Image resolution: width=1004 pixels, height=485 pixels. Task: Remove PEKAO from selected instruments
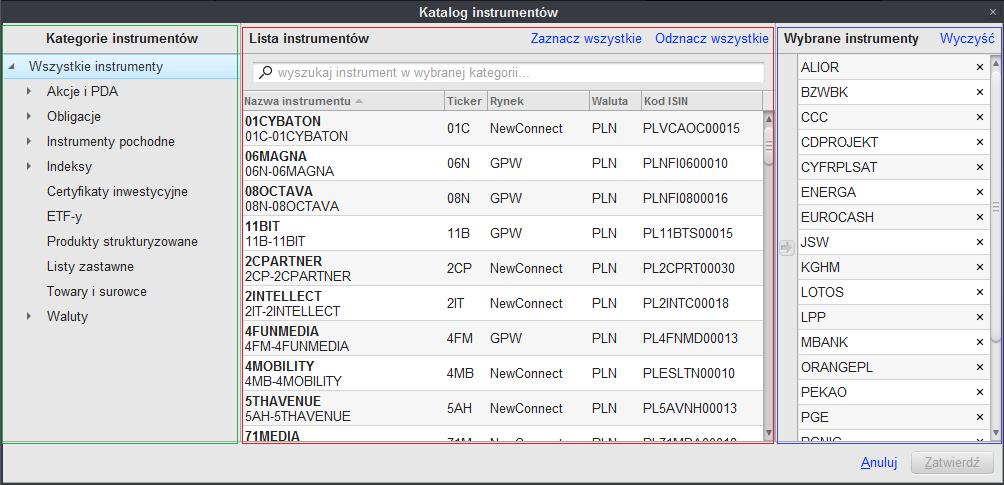tap(979, 392)
